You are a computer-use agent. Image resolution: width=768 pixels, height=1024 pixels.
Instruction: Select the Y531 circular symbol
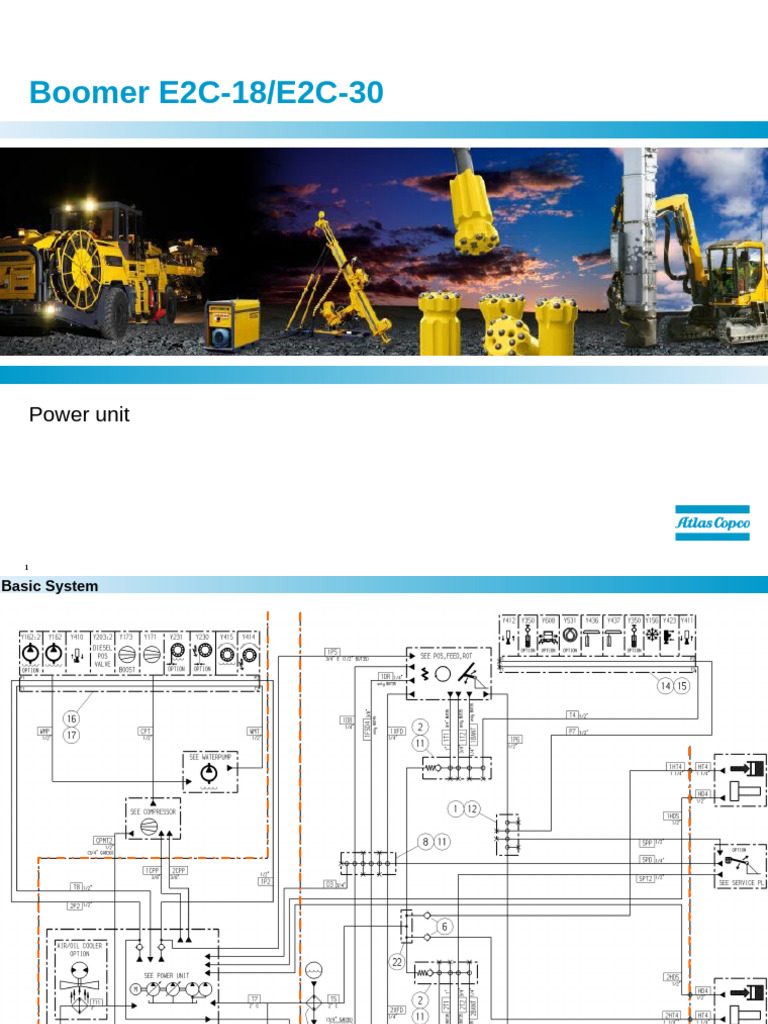pos(570,635)
